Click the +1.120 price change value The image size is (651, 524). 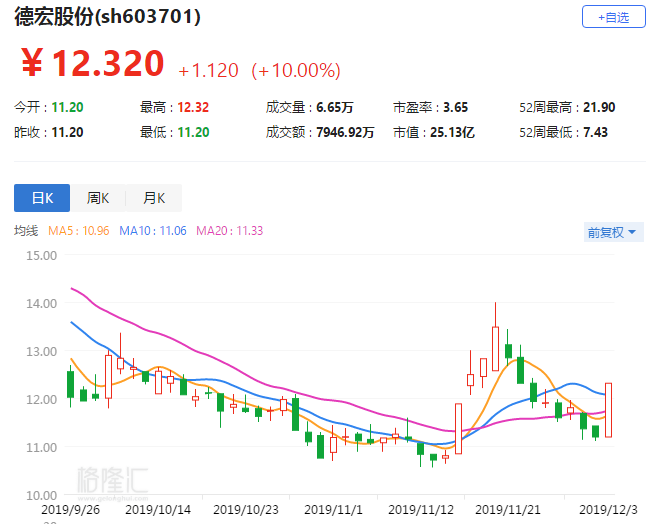point(208,70)
